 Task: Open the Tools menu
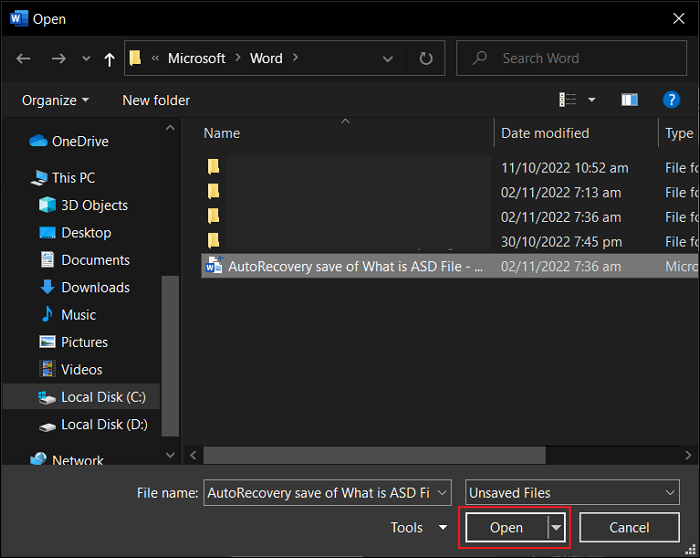point(418,527)
